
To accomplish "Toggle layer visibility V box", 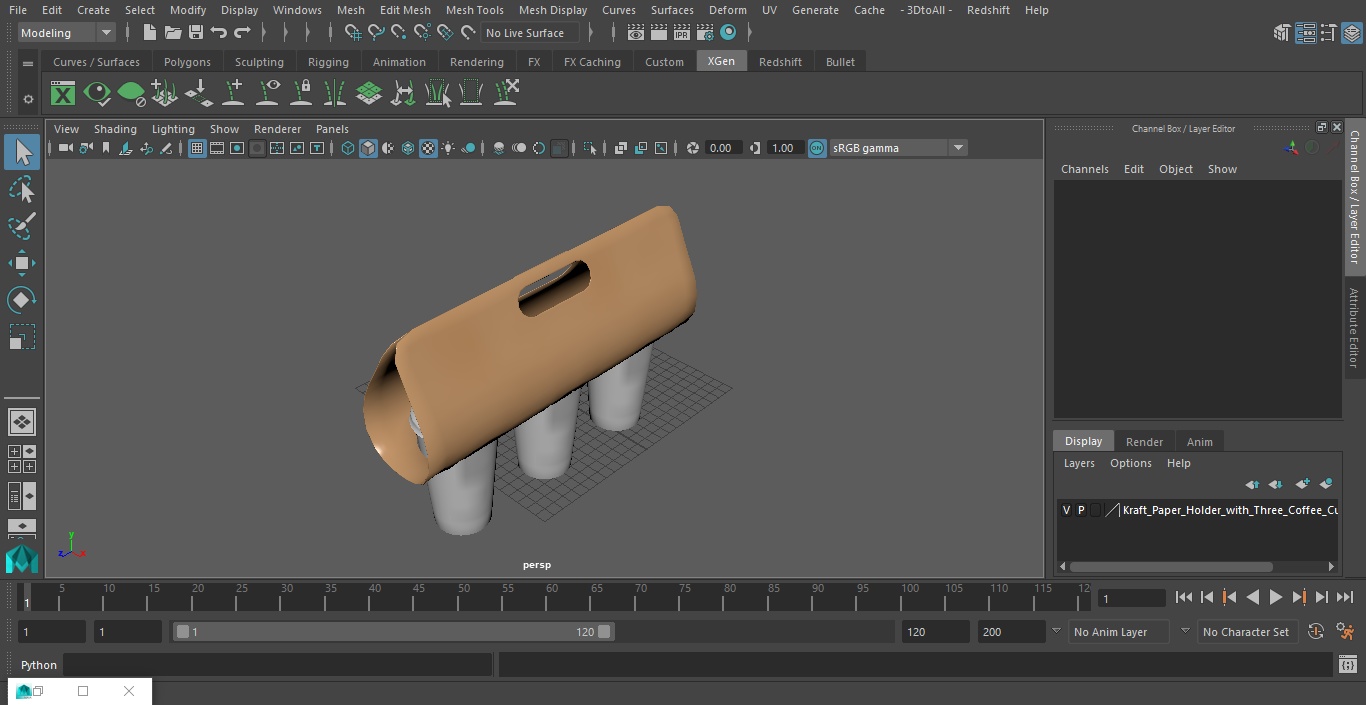I will (1066, 510).
